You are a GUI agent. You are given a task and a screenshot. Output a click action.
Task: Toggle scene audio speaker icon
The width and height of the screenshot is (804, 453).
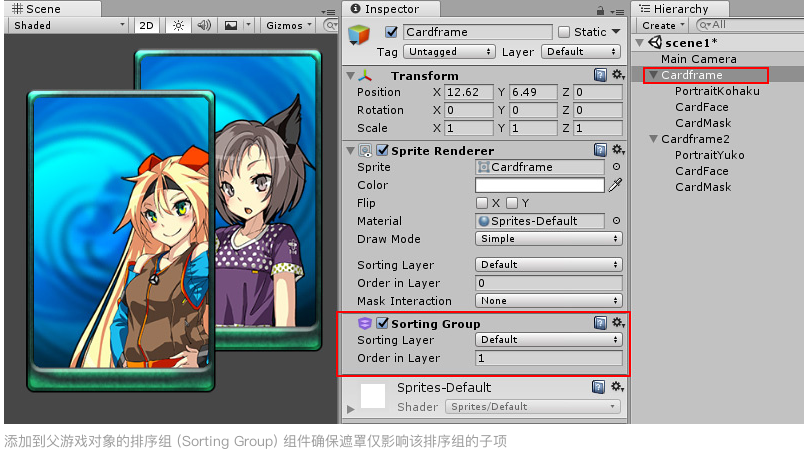point(204,25)
